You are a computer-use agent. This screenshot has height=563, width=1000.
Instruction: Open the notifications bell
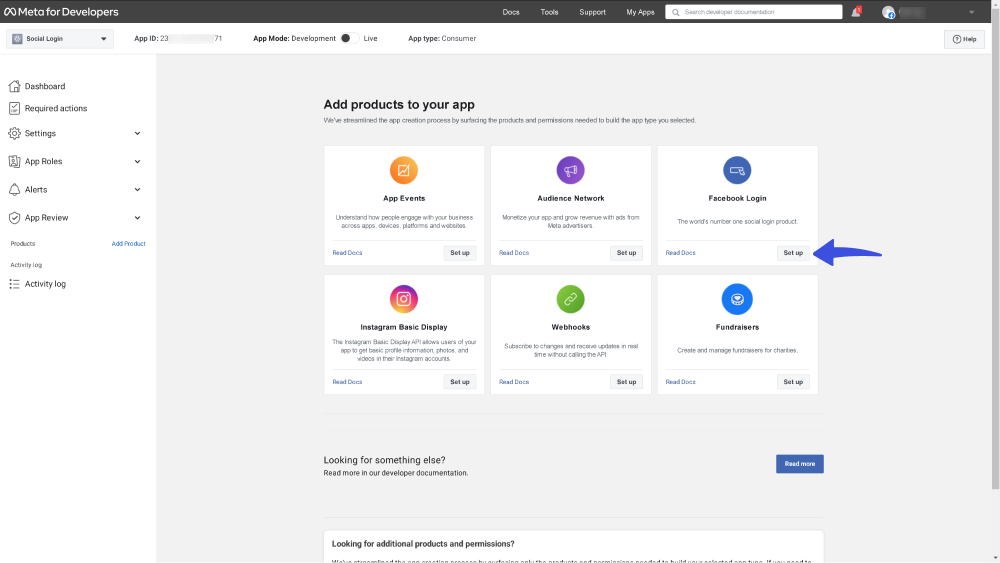856,11
